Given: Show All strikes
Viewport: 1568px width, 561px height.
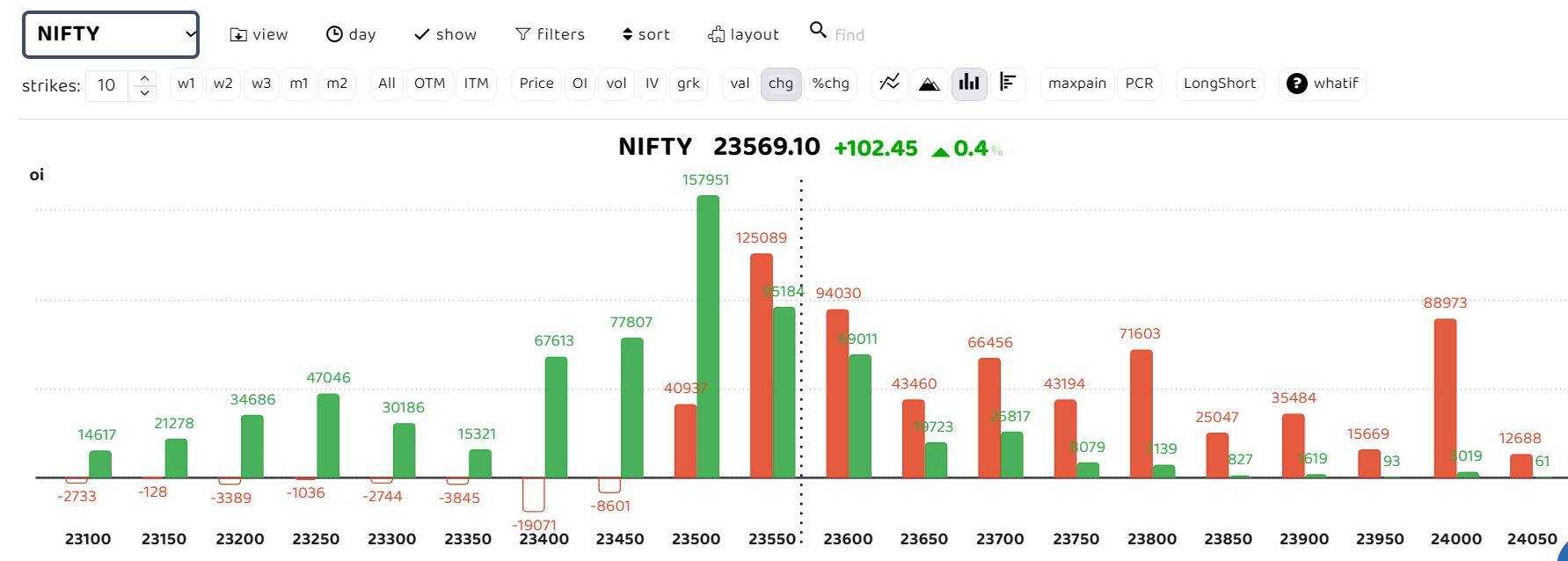Looking at the screenshot, I should tap(387, 84).
